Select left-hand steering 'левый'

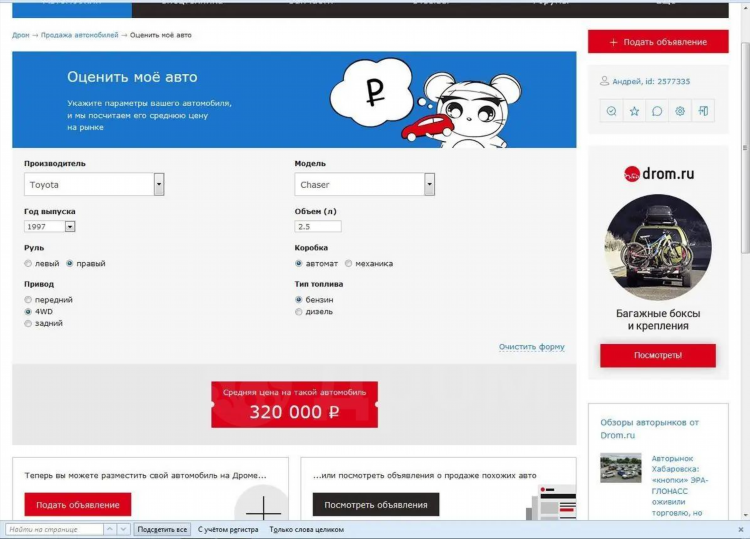click(x=28, y=264)
